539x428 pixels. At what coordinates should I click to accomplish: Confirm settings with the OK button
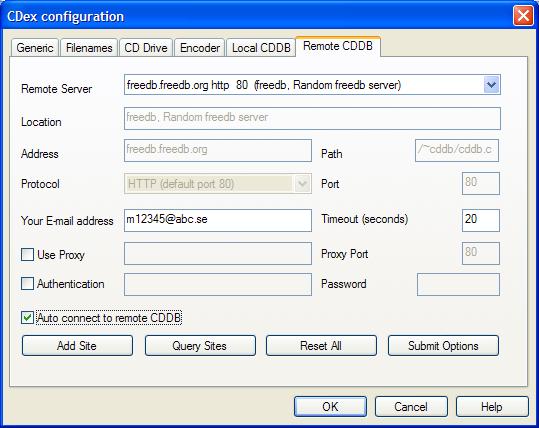coord(330,407)
